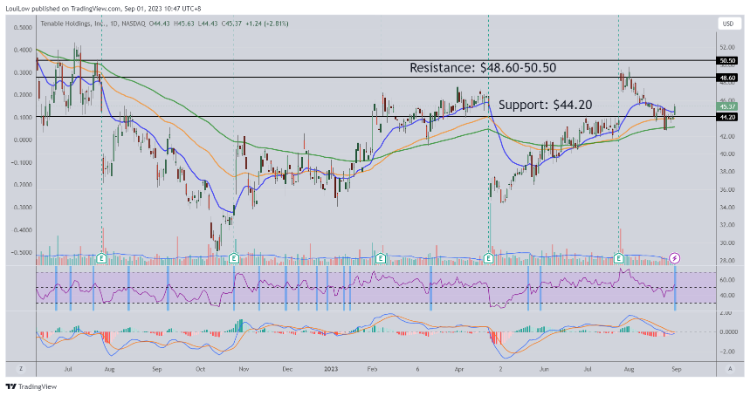Click the Oct label on the time axis
Viewport: 750px width, 396px height.
point(200,369)
